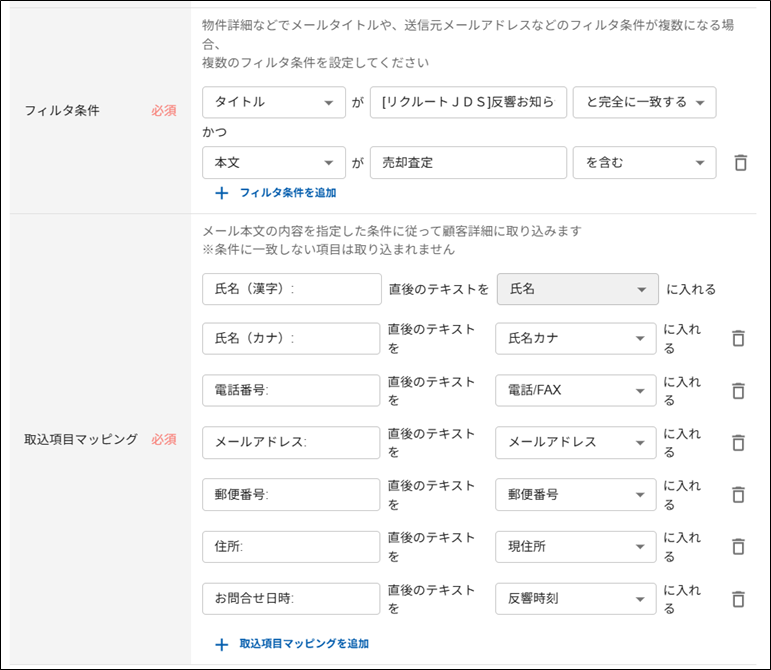This screenshot has height=670, width=771.
Task: Click the ※条件に一致しない項目は取り込まれません note
Action: coord(328,250)
